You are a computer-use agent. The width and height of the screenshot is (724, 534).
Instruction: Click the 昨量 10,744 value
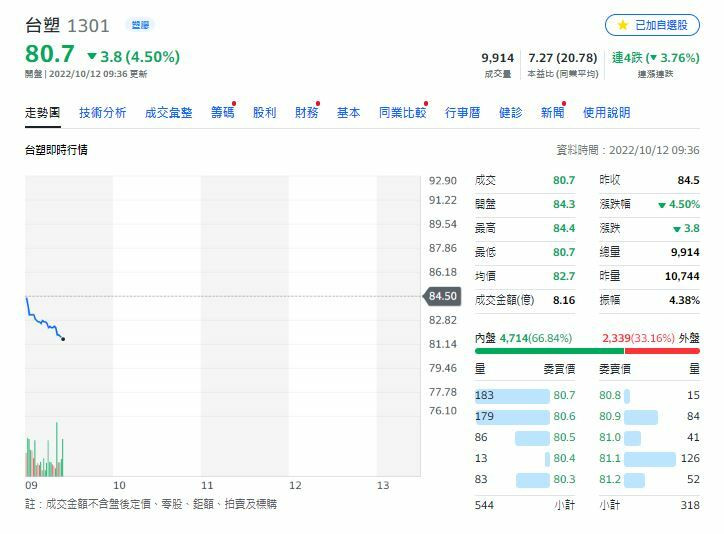tap(682, 276)
